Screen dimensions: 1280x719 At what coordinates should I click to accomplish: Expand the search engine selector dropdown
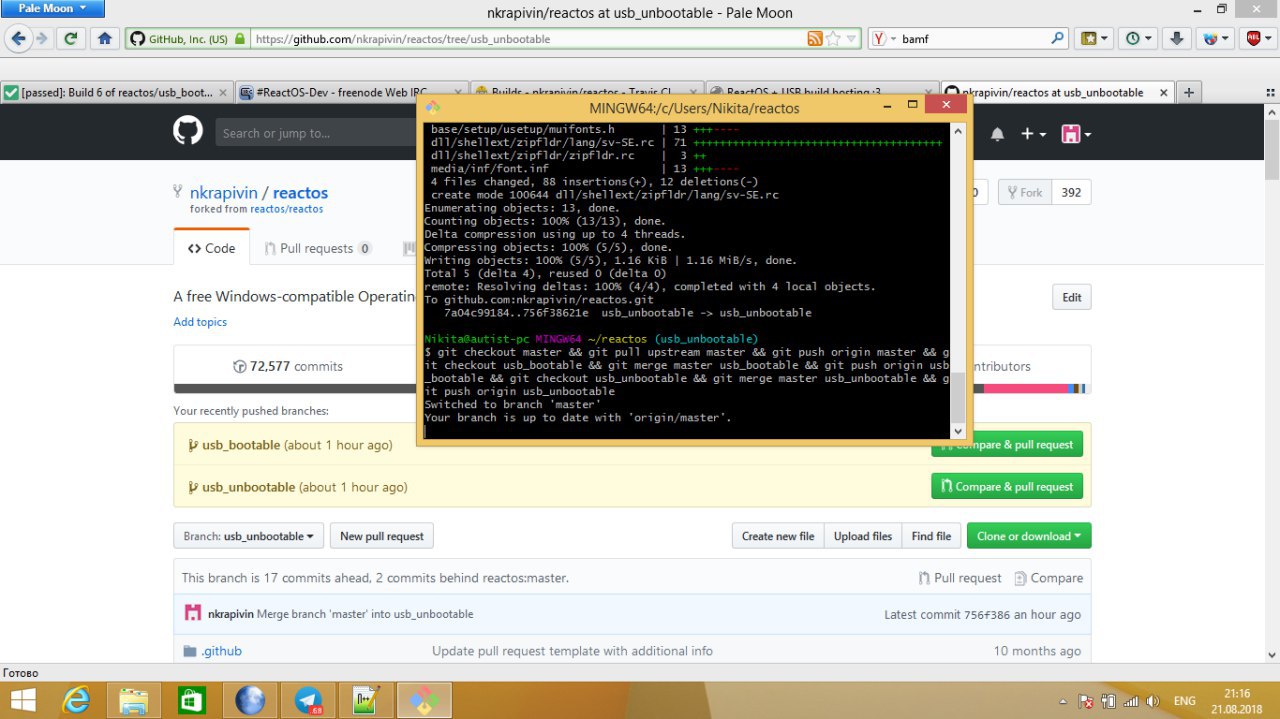tap(885, 39)
